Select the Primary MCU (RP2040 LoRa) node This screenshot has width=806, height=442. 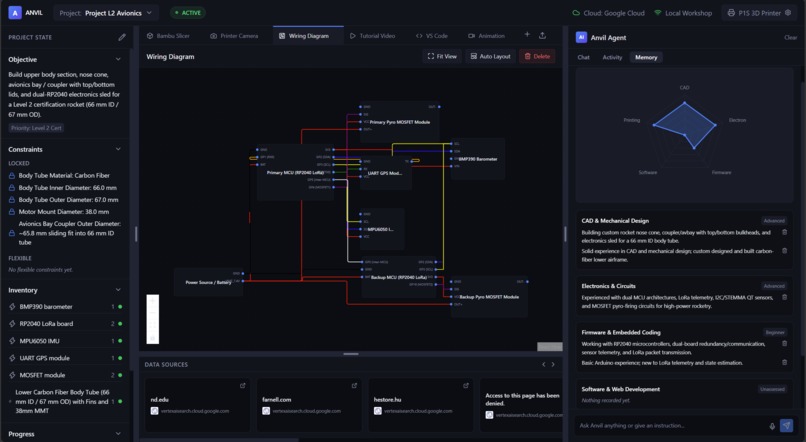tap(295, 173)
